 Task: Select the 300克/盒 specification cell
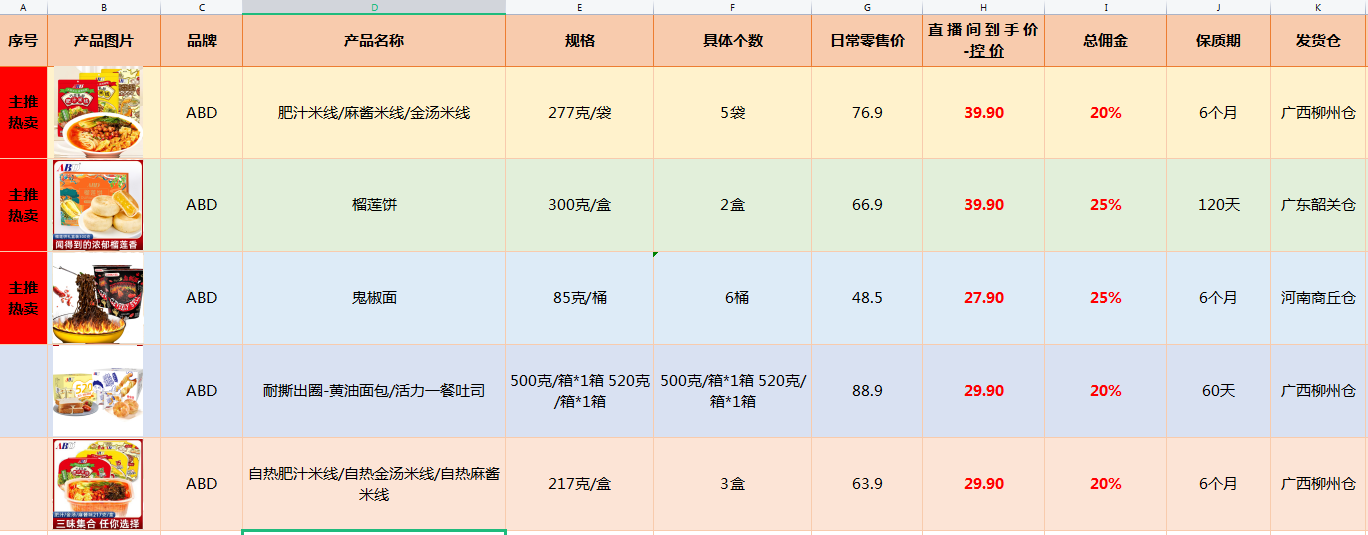click(580, 205)
